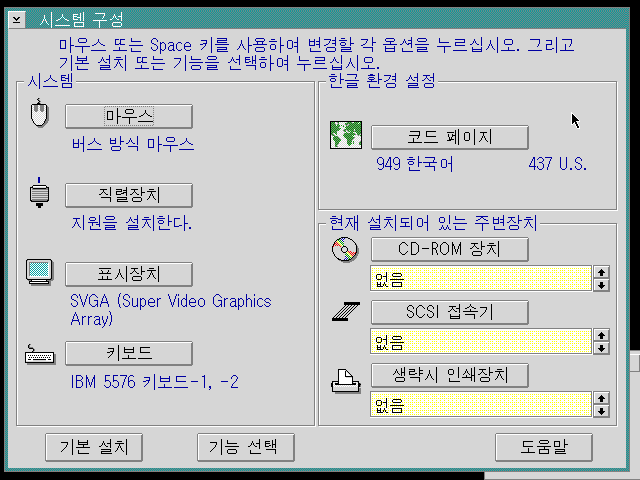Screen dimensions: 640x480
Task: Click the SCSI spin down arrow
Action: coord(601,348)
